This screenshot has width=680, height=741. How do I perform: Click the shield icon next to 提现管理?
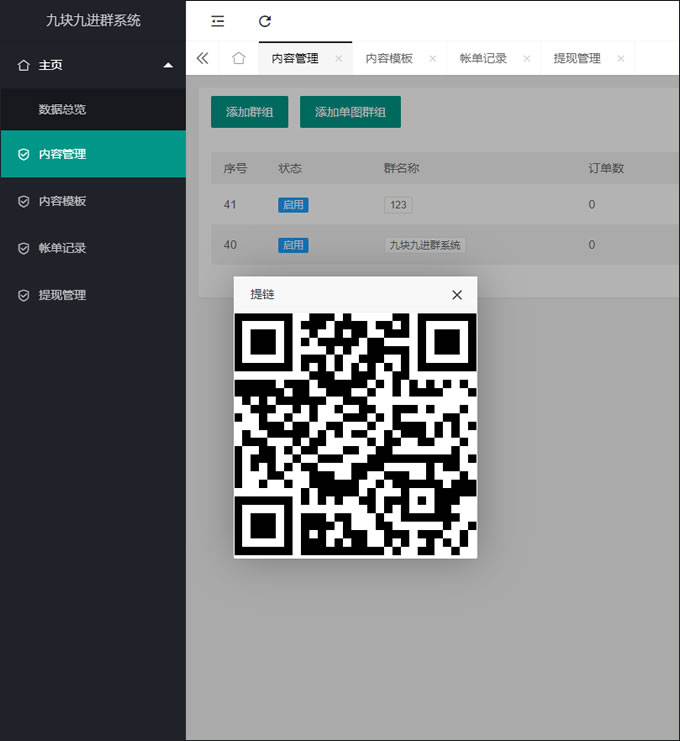click(24, 296)
